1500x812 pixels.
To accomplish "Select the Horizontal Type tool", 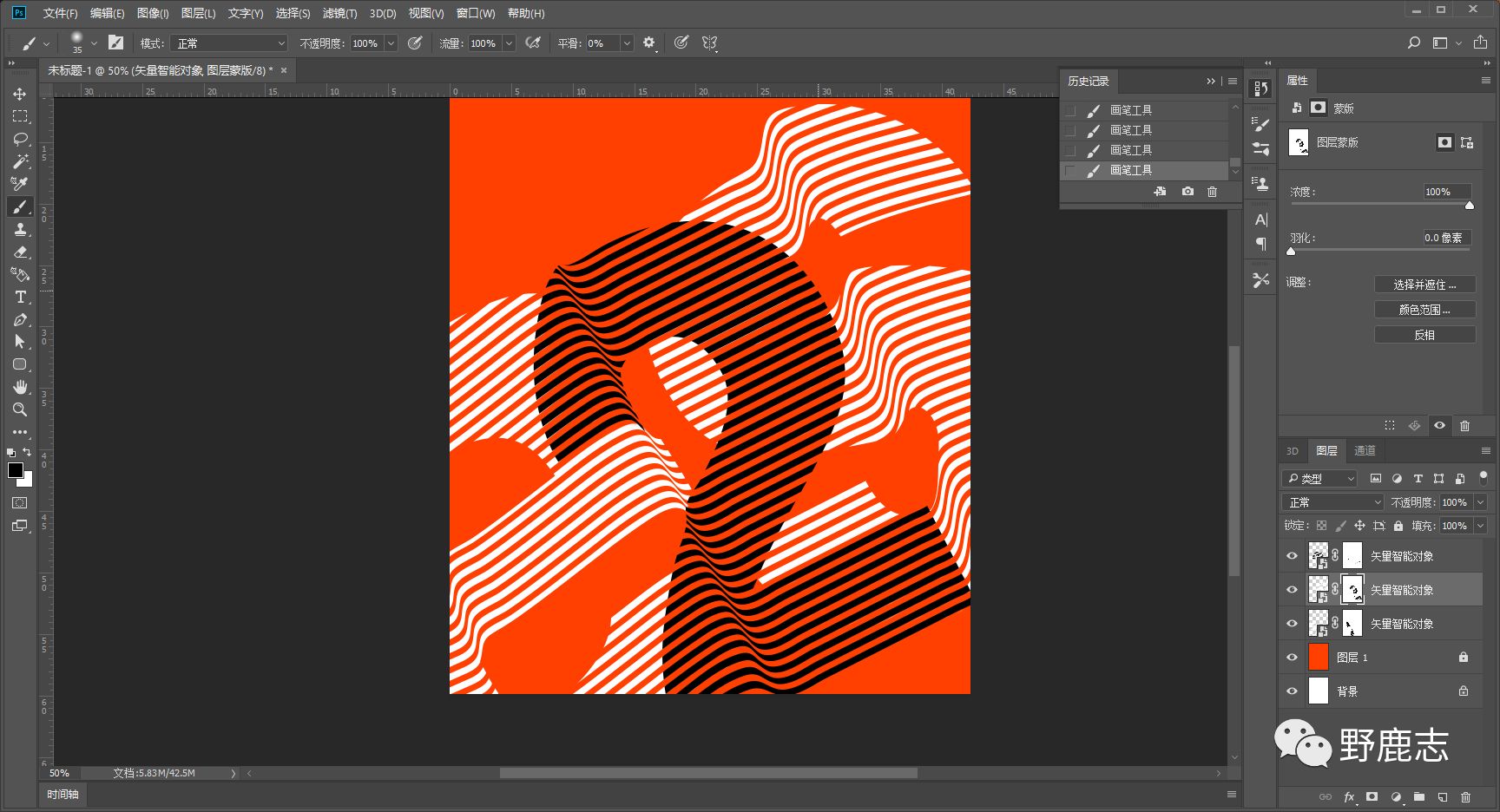I will coord(20,297).
